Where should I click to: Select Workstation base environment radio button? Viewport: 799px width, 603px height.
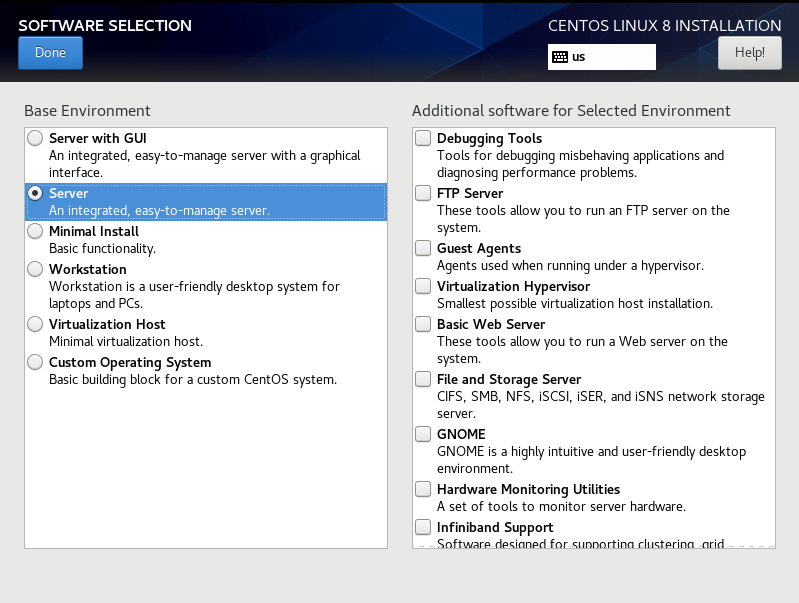click(35, 269)
